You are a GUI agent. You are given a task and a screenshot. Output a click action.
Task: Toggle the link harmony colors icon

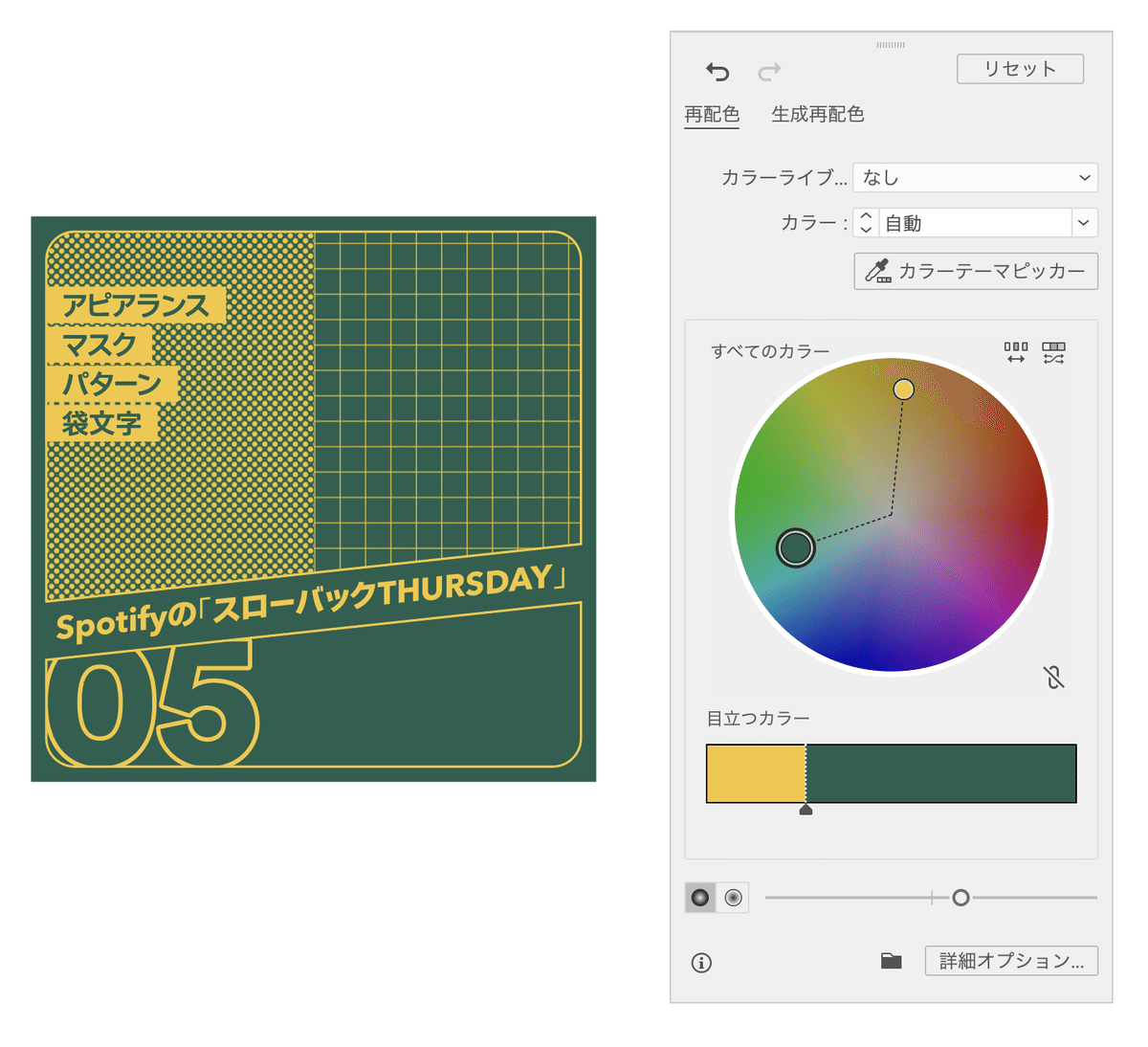(x=1054, y=678)
